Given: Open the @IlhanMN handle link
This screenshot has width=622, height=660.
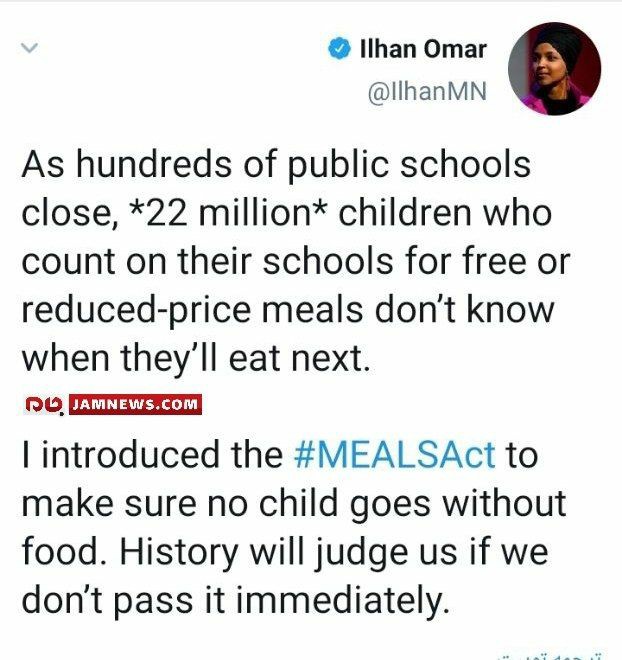Looking at the screenshot, I should (427, 91).
